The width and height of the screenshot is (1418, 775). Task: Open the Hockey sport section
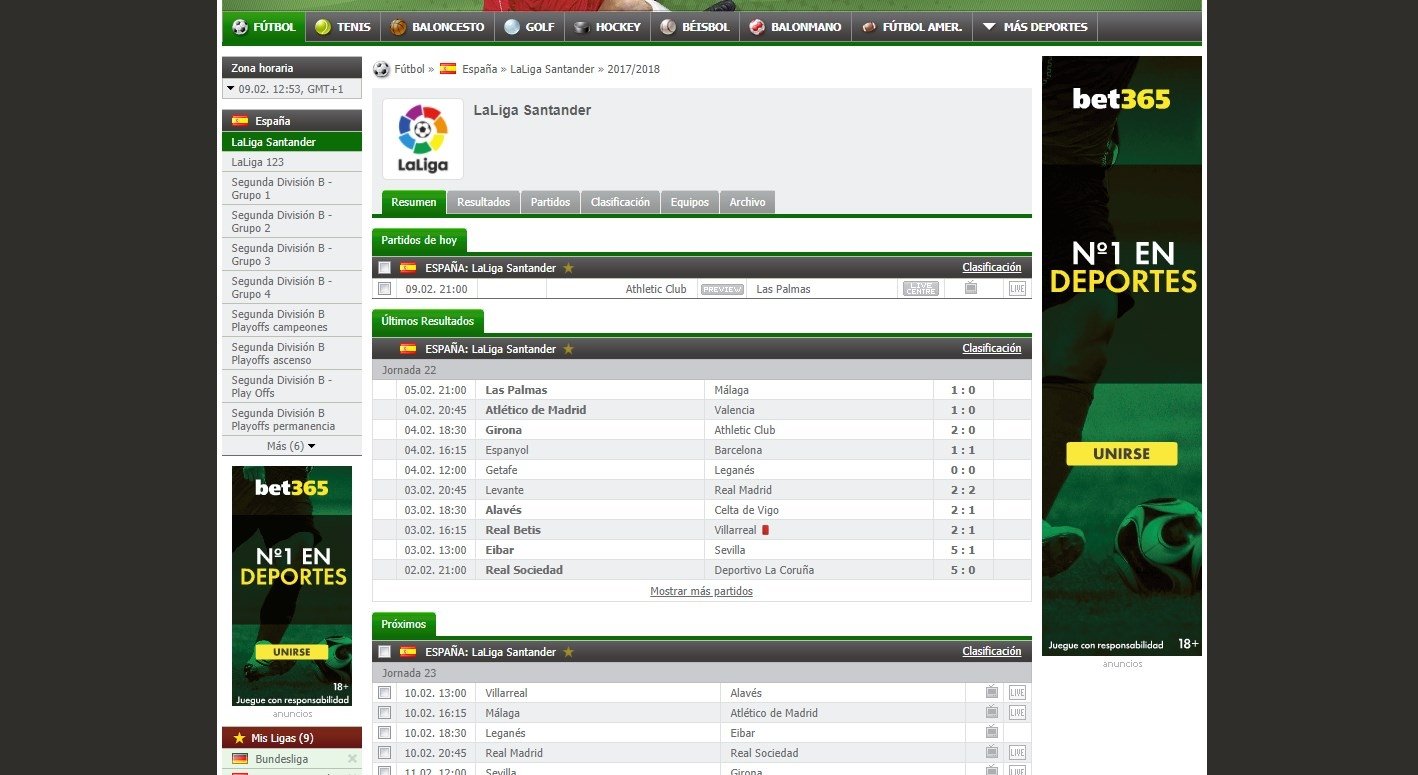coord(607,27)
